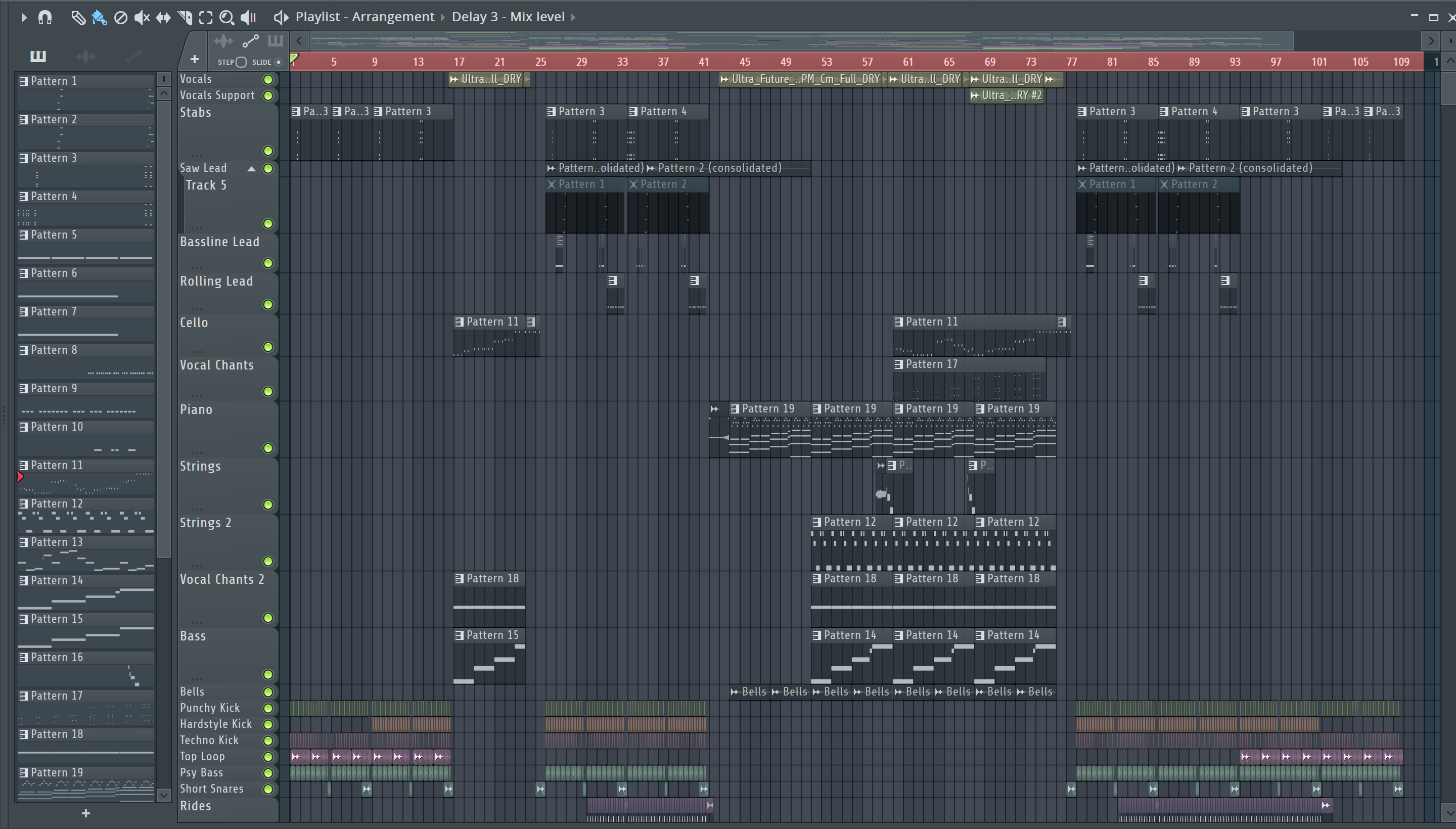
Task: Open the Pattern 1 menu in the picker
Action: coord(23,81)
